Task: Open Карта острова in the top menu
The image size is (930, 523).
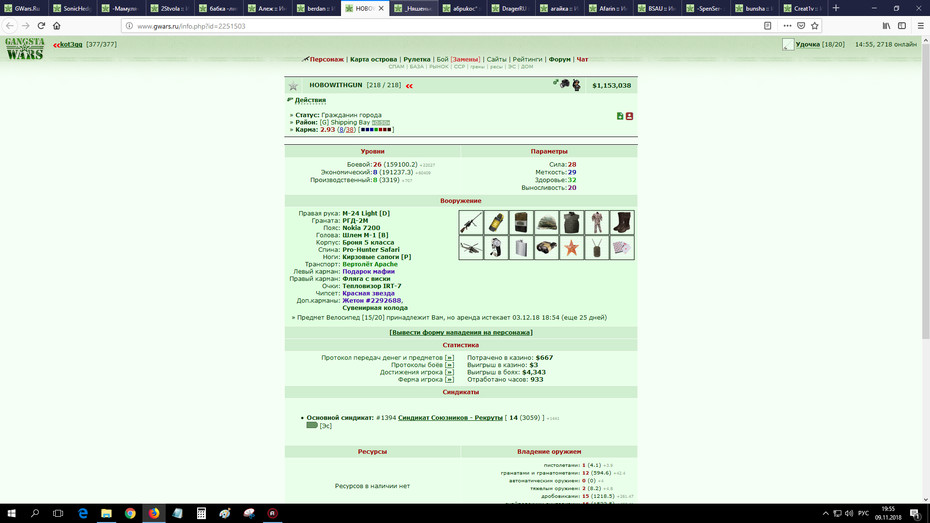Action: click(x=373, y=59)
